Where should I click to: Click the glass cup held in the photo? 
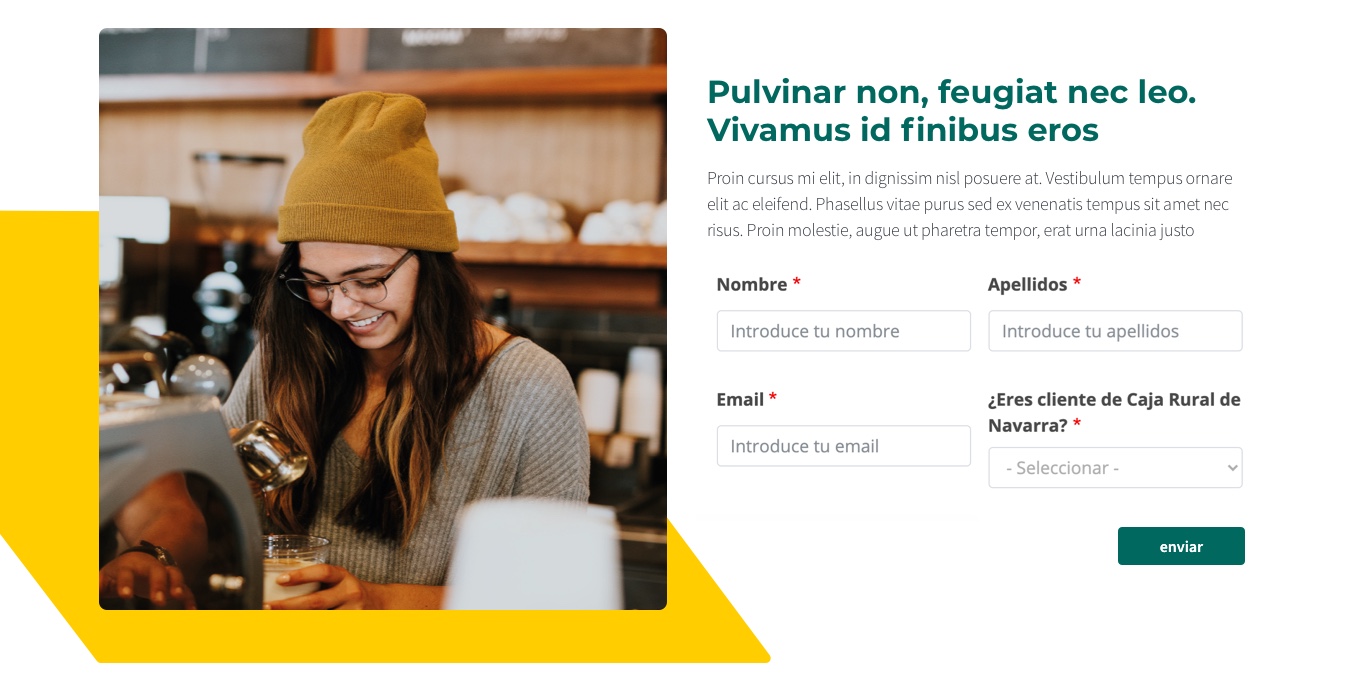click(x=292, y=566)
